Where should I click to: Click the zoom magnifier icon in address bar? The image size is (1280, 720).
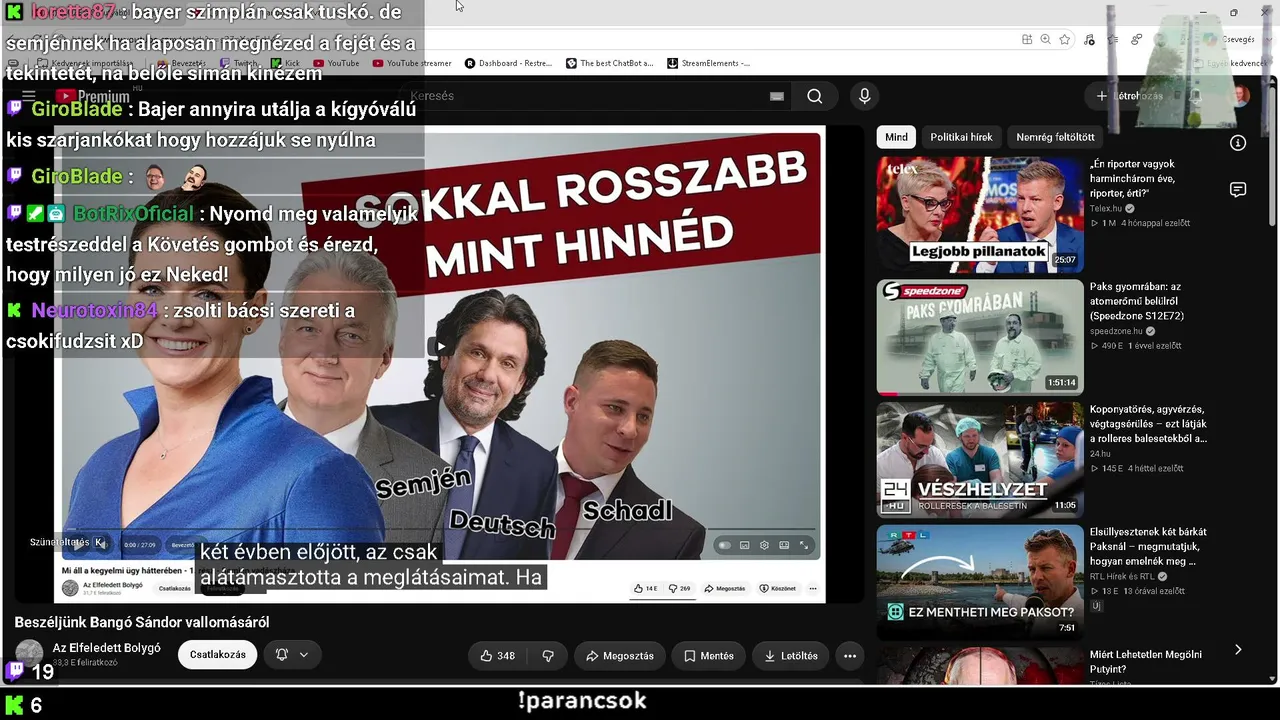pyautogui.click(x=1045, y=39)
